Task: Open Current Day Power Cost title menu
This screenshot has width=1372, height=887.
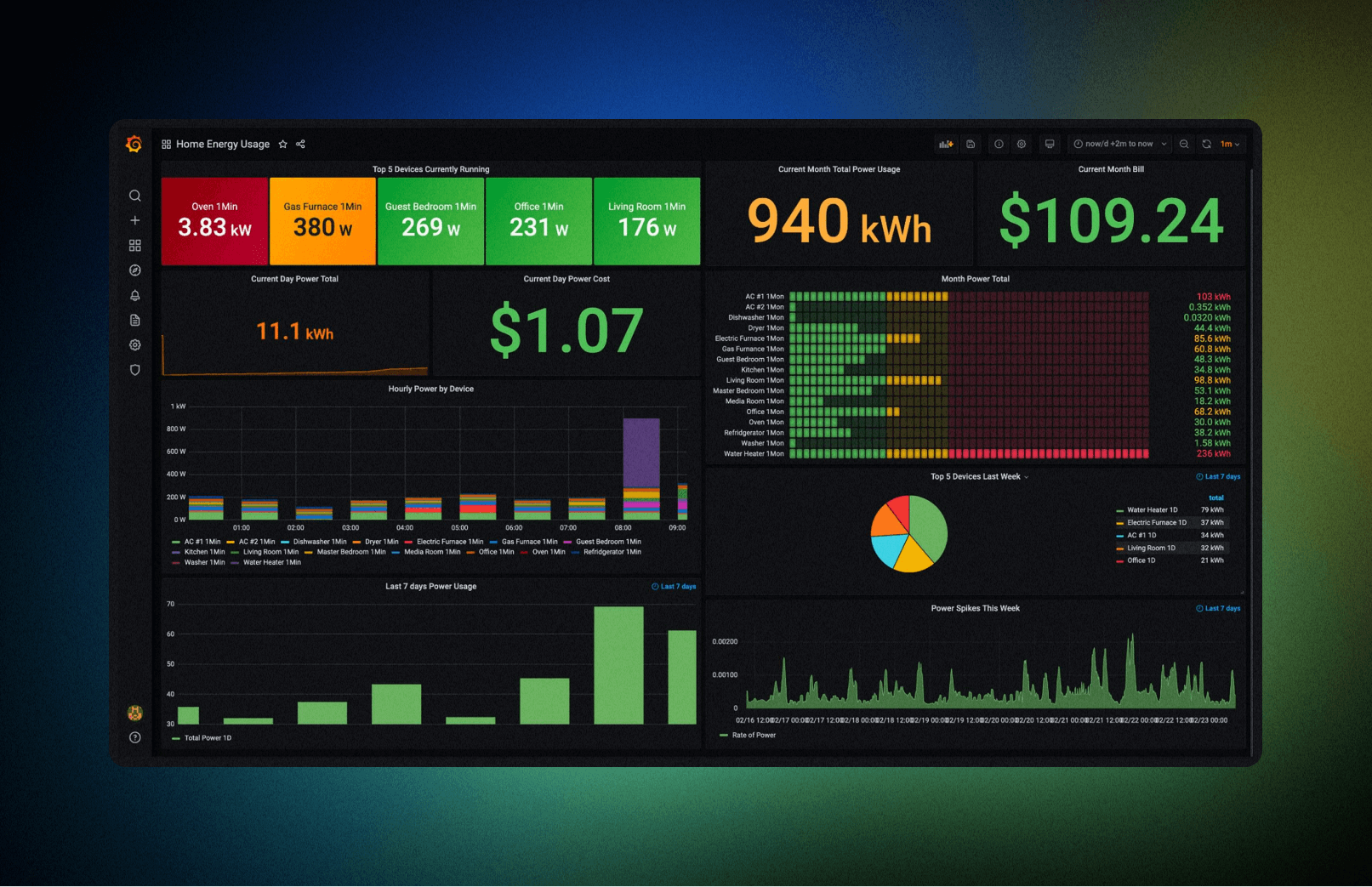Action: tap(566, 279)
